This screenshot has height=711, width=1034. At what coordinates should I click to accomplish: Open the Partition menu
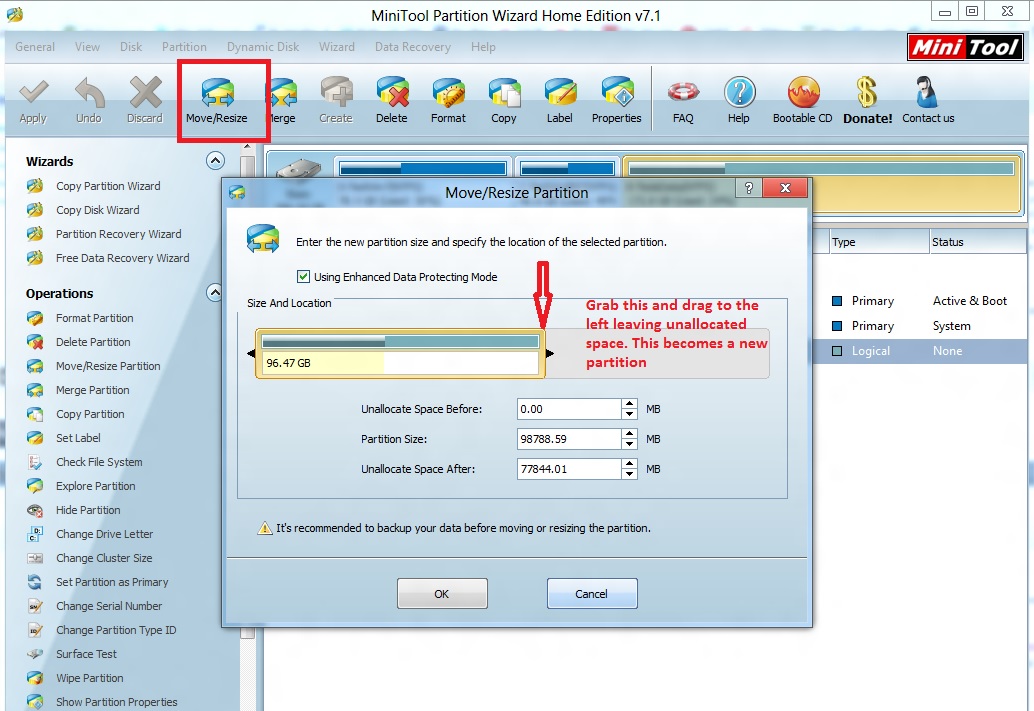coord(184,47)
